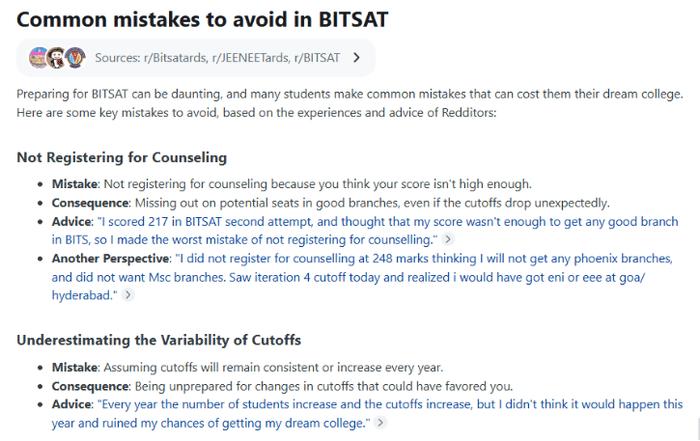Click chevron after "dream college" quote
Screen dimensions: 700x441
pos(380,423)
